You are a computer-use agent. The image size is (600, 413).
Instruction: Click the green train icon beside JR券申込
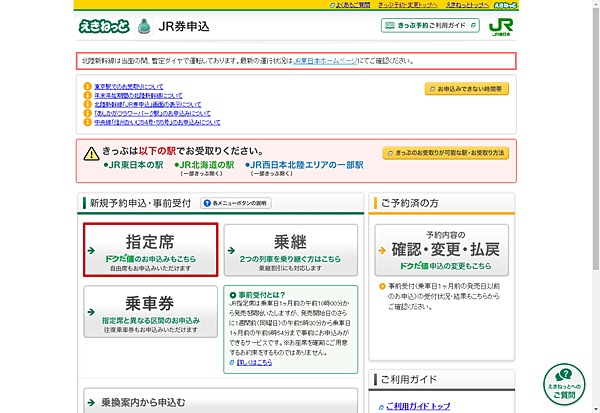144,26
